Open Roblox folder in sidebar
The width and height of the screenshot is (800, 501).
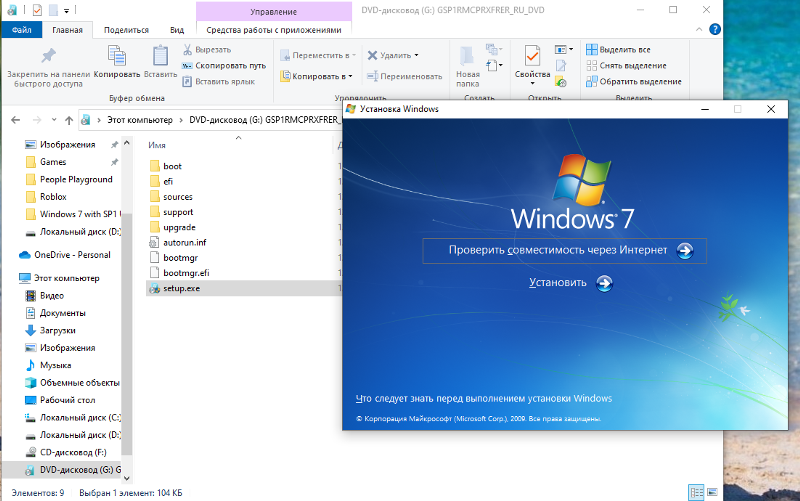(x=53, y=196)
